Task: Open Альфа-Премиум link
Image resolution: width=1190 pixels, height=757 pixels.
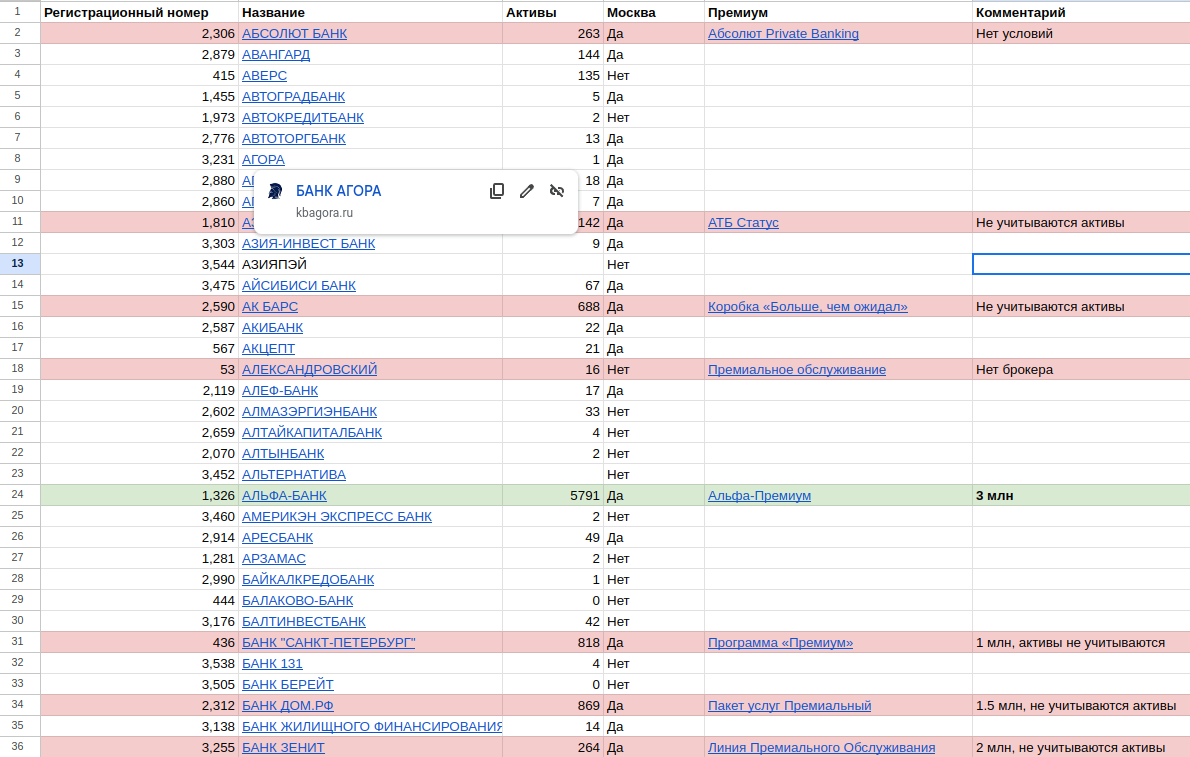Action: (759, 495)
